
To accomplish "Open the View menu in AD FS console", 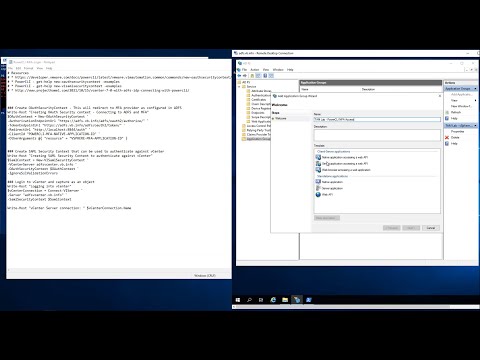I will (x=266, y=70).
